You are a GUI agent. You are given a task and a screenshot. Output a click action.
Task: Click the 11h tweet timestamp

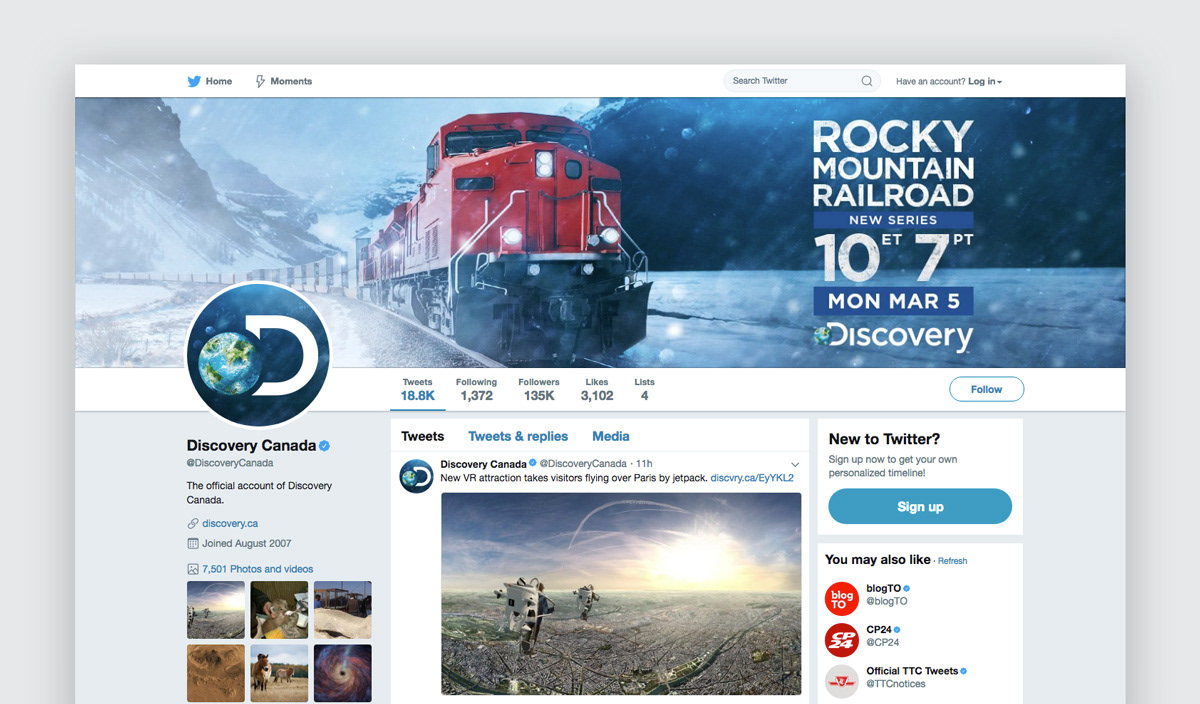coord(644,464)
